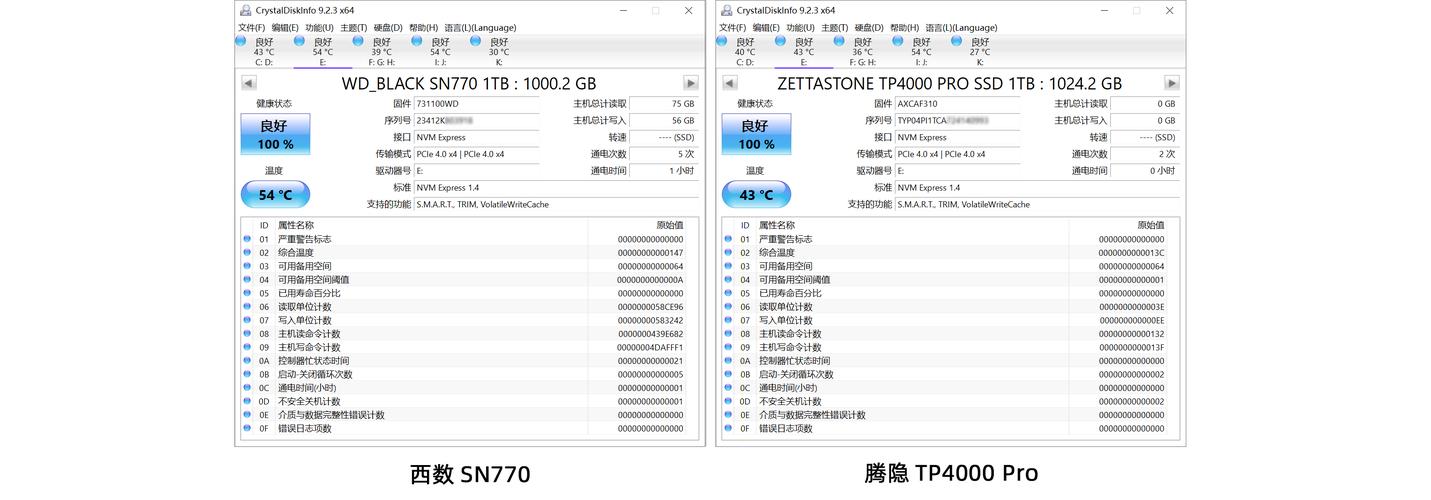Click serial number field in WD_BLACK window
Viewport: 1431px width, 500px height.
coord(476,120)
